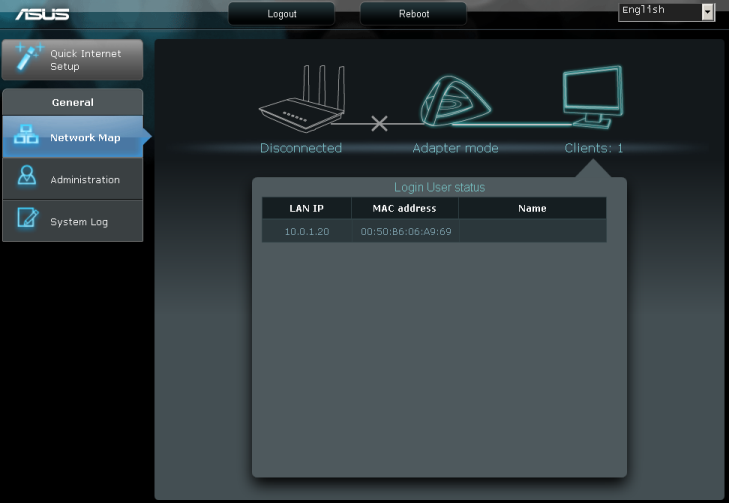Image resolution: width=729 pixels, height=503 pixels.
Task: Click the General section header
Action: click(73, 102)
